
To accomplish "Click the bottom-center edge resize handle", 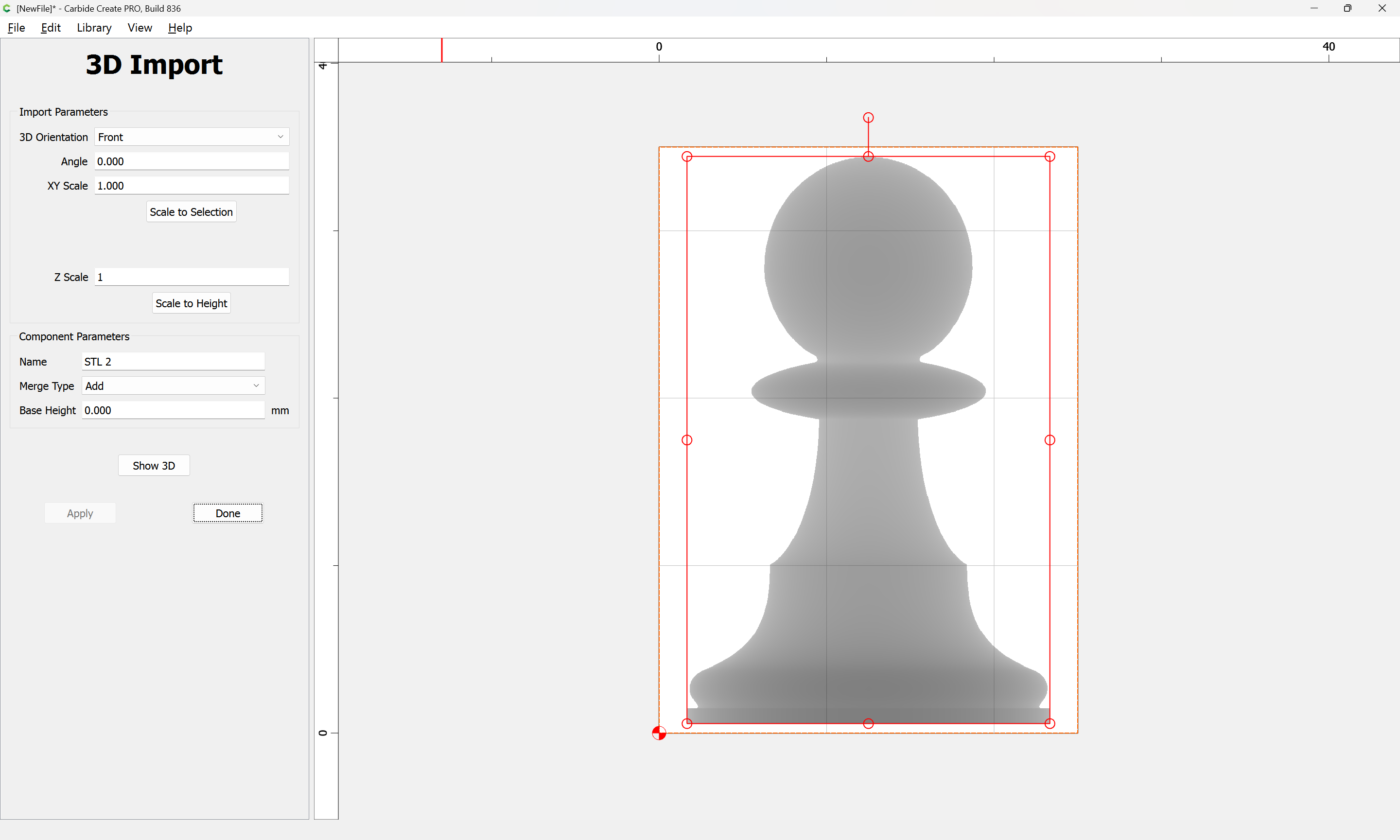I will [868, 723].
